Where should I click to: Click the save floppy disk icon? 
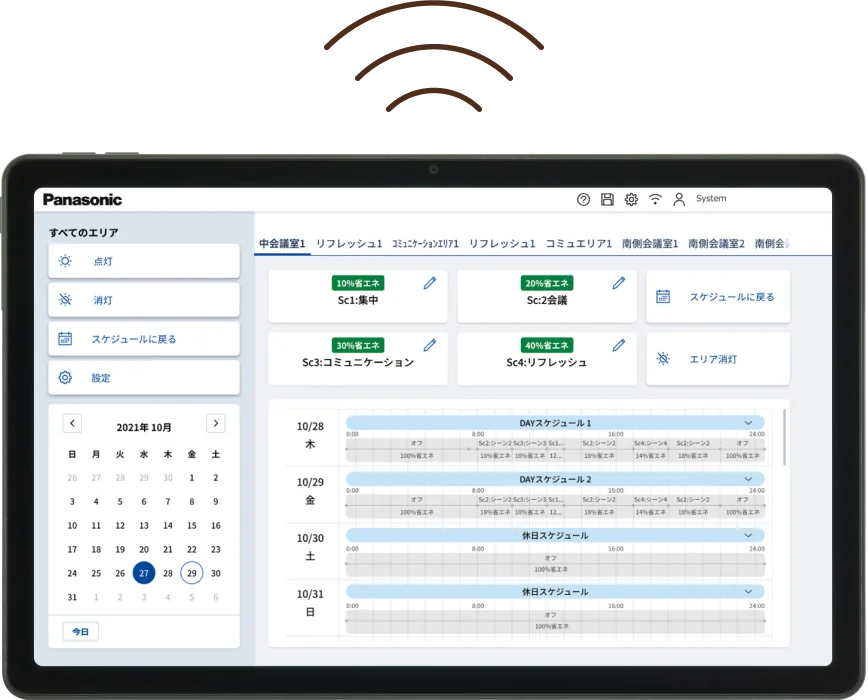pos(607,199)
